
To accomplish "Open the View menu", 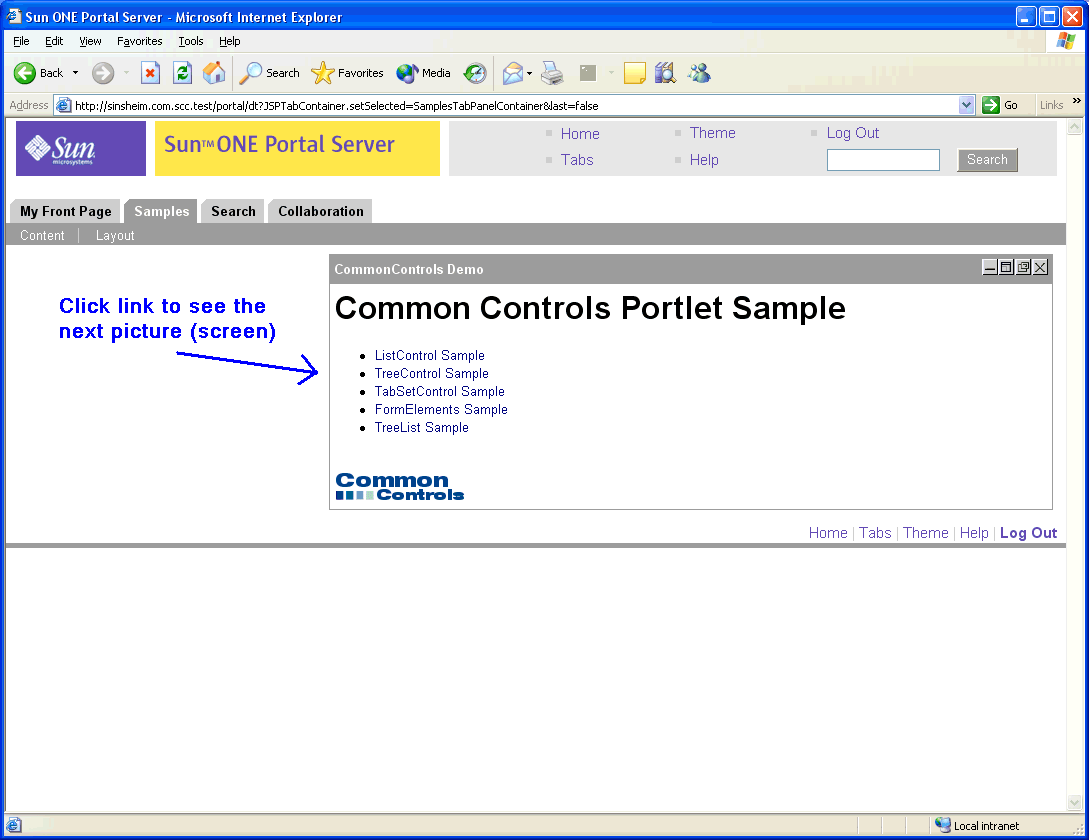I will tap(90, 41).
